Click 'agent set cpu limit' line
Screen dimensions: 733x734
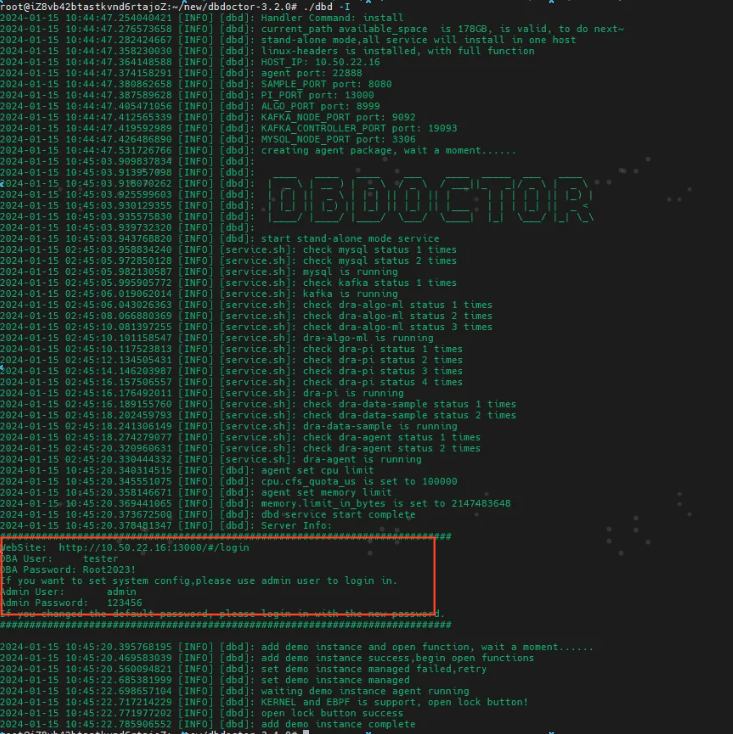(x=317, y=470)
